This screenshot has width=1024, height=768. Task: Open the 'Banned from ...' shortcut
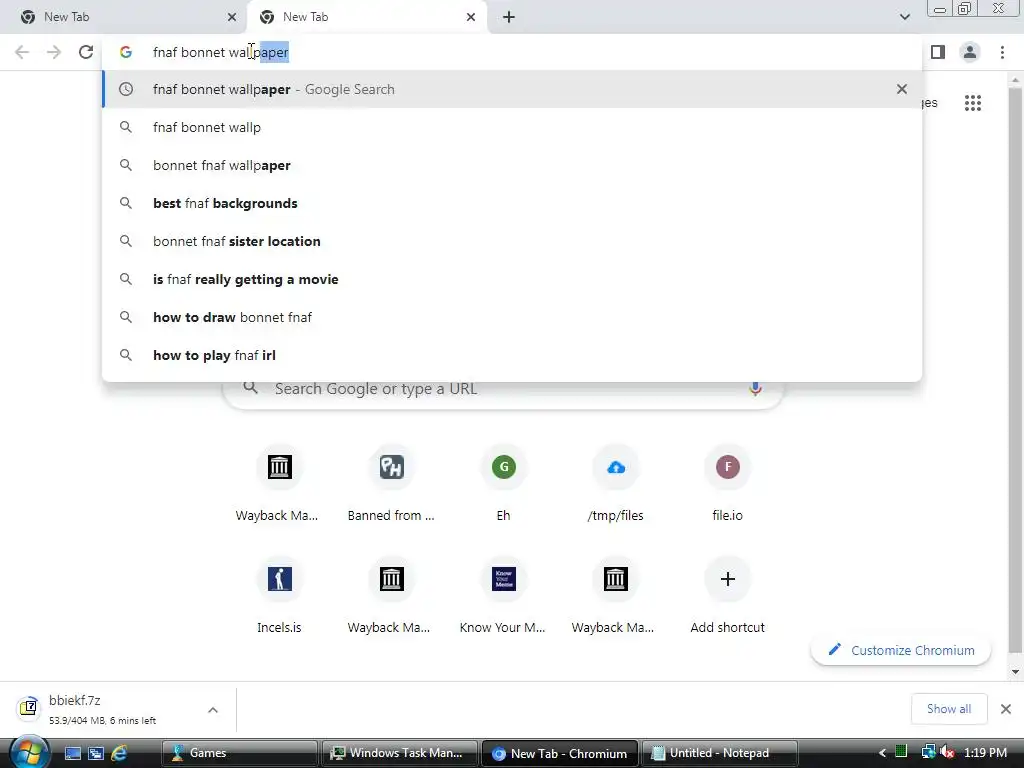click(391, 483)
